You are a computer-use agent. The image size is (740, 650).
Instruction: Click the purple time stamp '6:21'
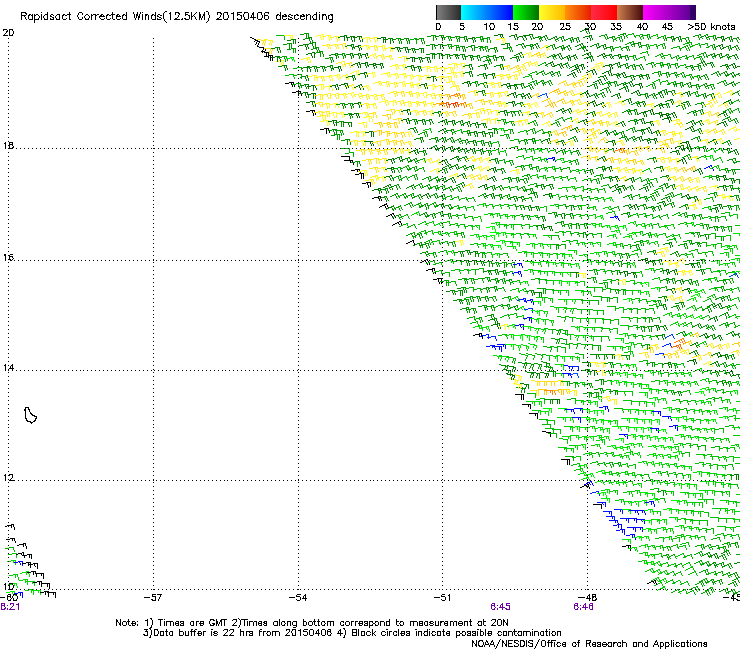tap(10, 607)
